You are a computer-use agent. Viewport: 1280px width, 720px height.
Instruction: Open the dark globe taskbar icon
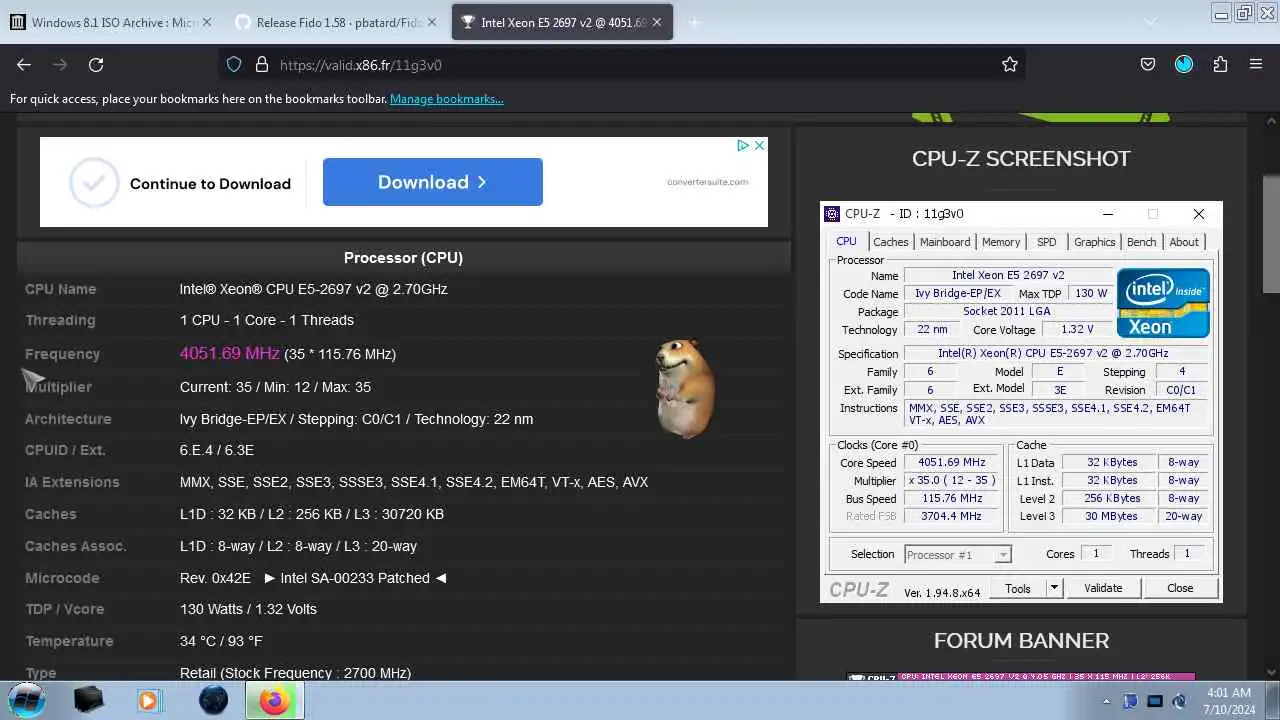pyautogui.click(x=213, y=700)
